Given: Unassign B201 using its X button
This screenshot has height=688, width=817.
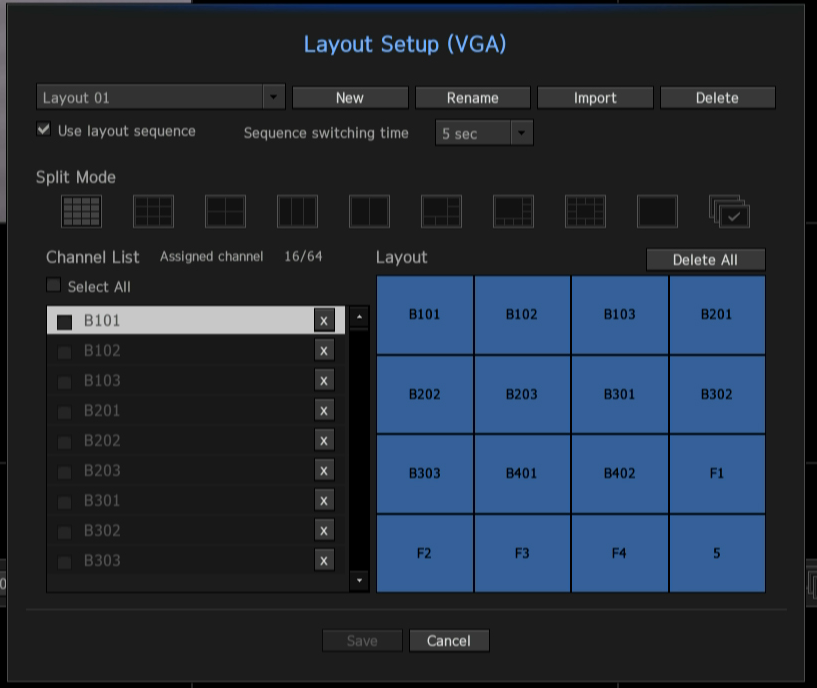Looking at the screenshot, I should (324, 411).
